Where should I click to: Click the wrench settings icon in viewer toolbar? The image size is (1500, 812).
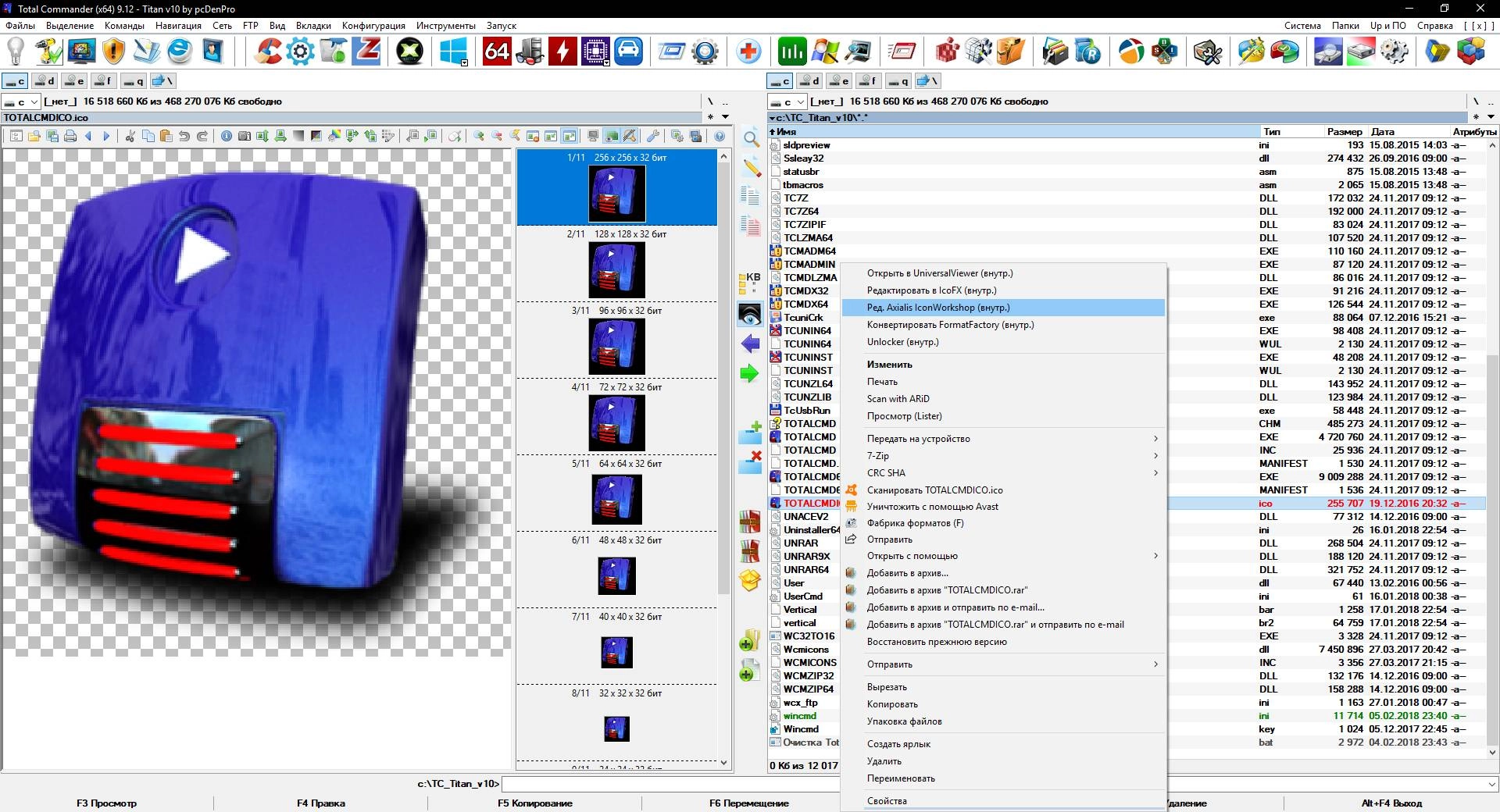point(653,136)
